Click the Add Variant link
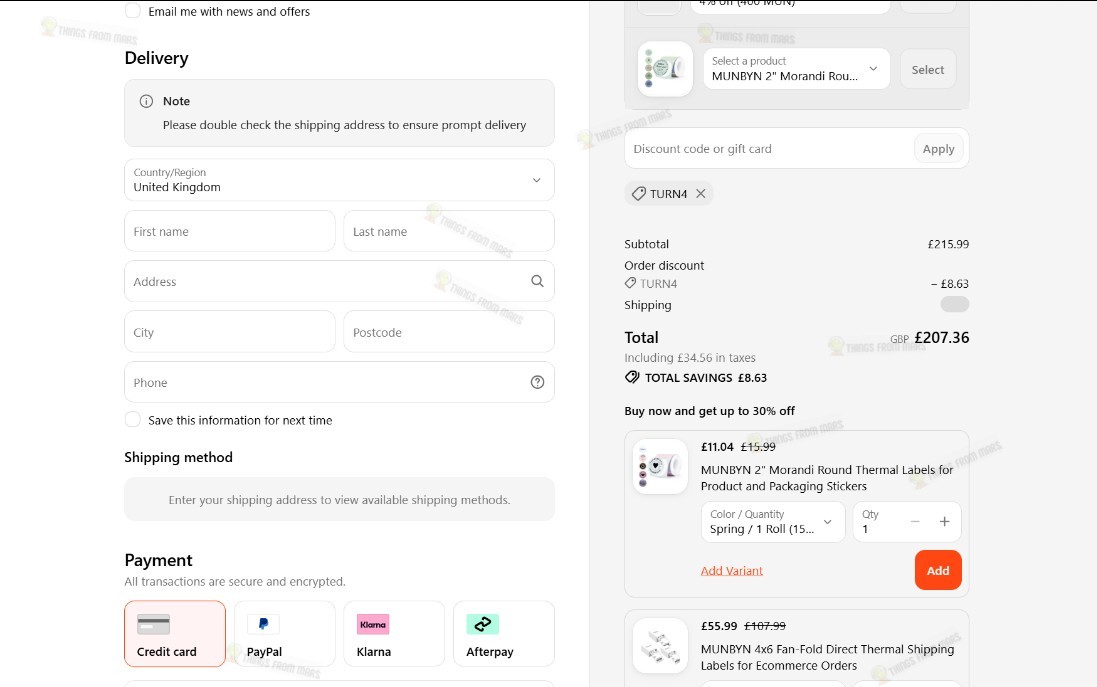1097x687 pixels. coord(732,570)
